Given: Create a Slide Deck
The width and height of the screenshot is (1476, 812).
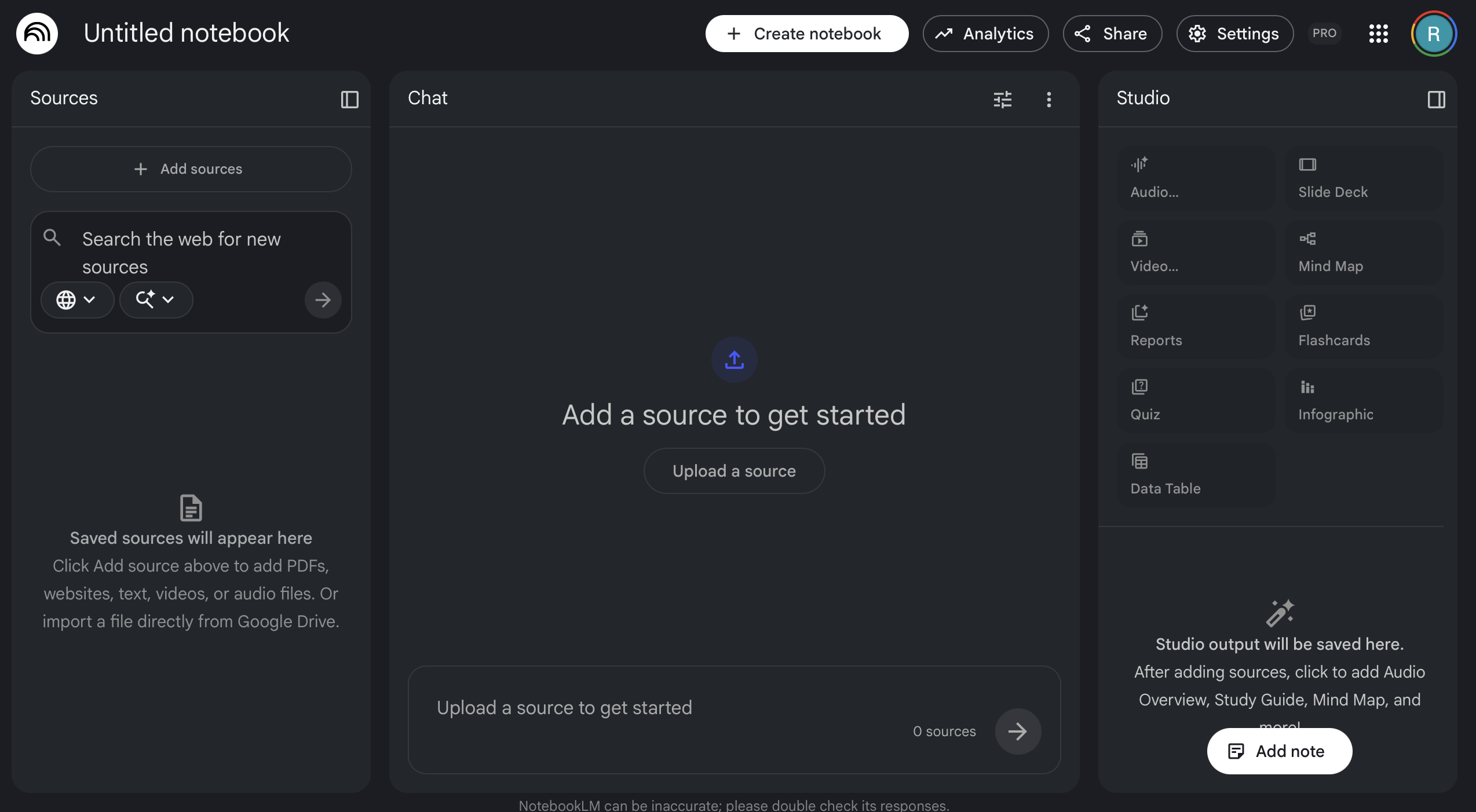Looking at the screenshot, I should pos(1364,178).
